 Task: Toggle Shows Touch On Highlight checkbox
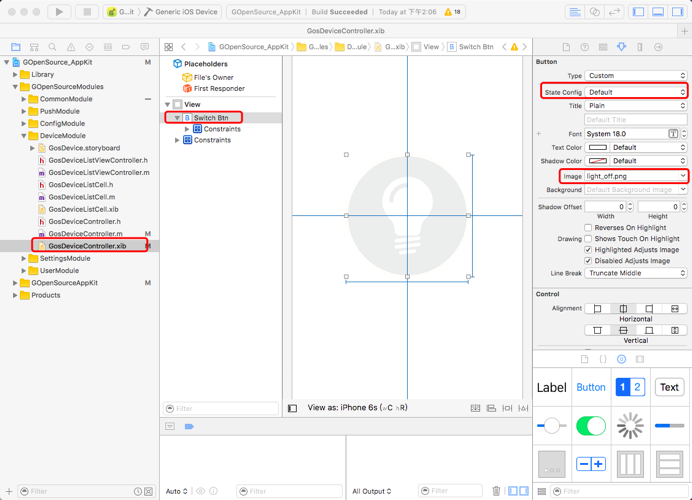tap(588, 239)
